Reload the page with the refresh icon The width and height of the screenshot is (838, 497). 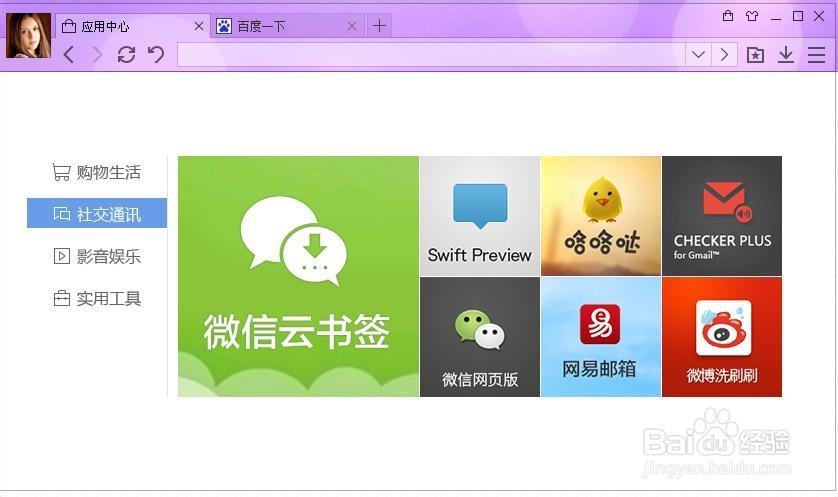[x=126, y=55]
